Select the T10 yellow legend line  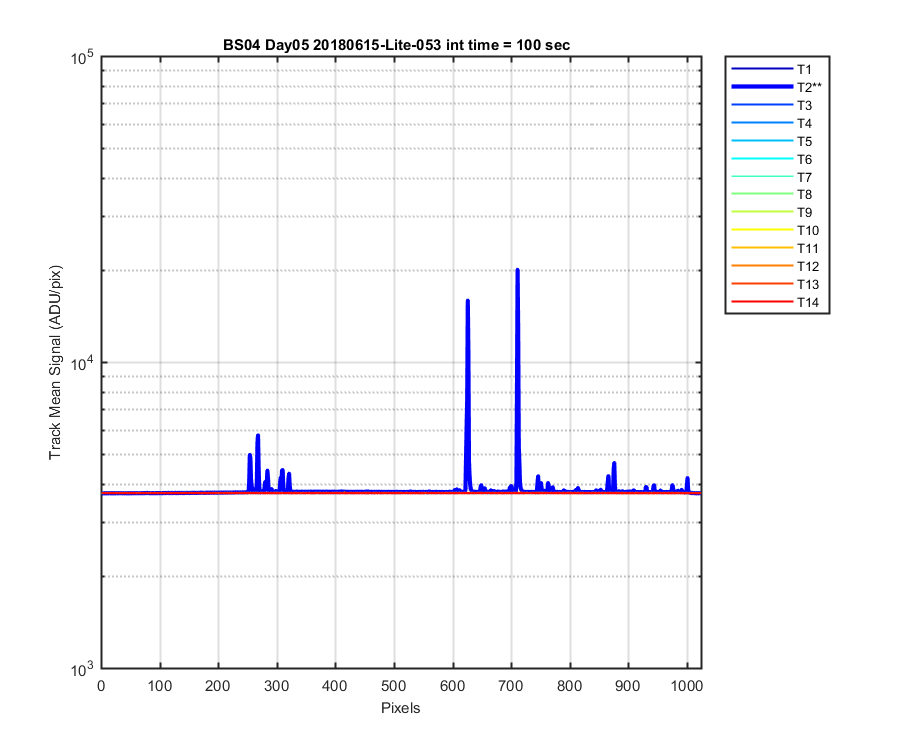click(x=762, y=231)
